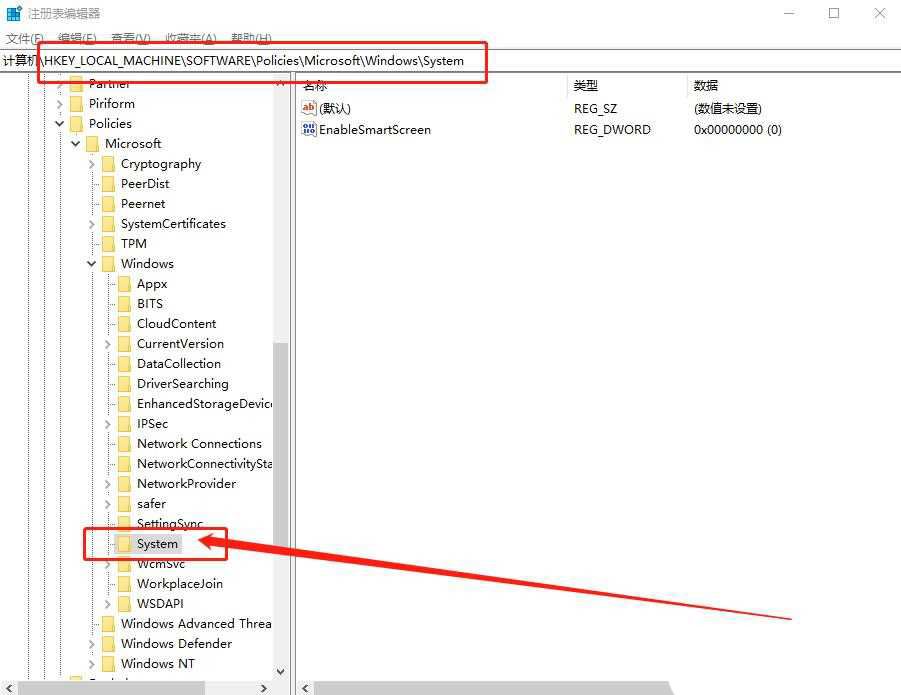901x695 pixels.
Task: Click the WorkplaceJoin key folder icon
Action: click(x=124, y=583)
